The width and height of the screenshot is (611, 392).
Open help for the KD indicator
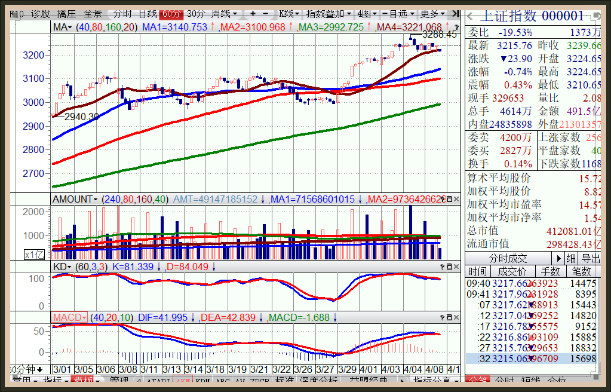442,267
